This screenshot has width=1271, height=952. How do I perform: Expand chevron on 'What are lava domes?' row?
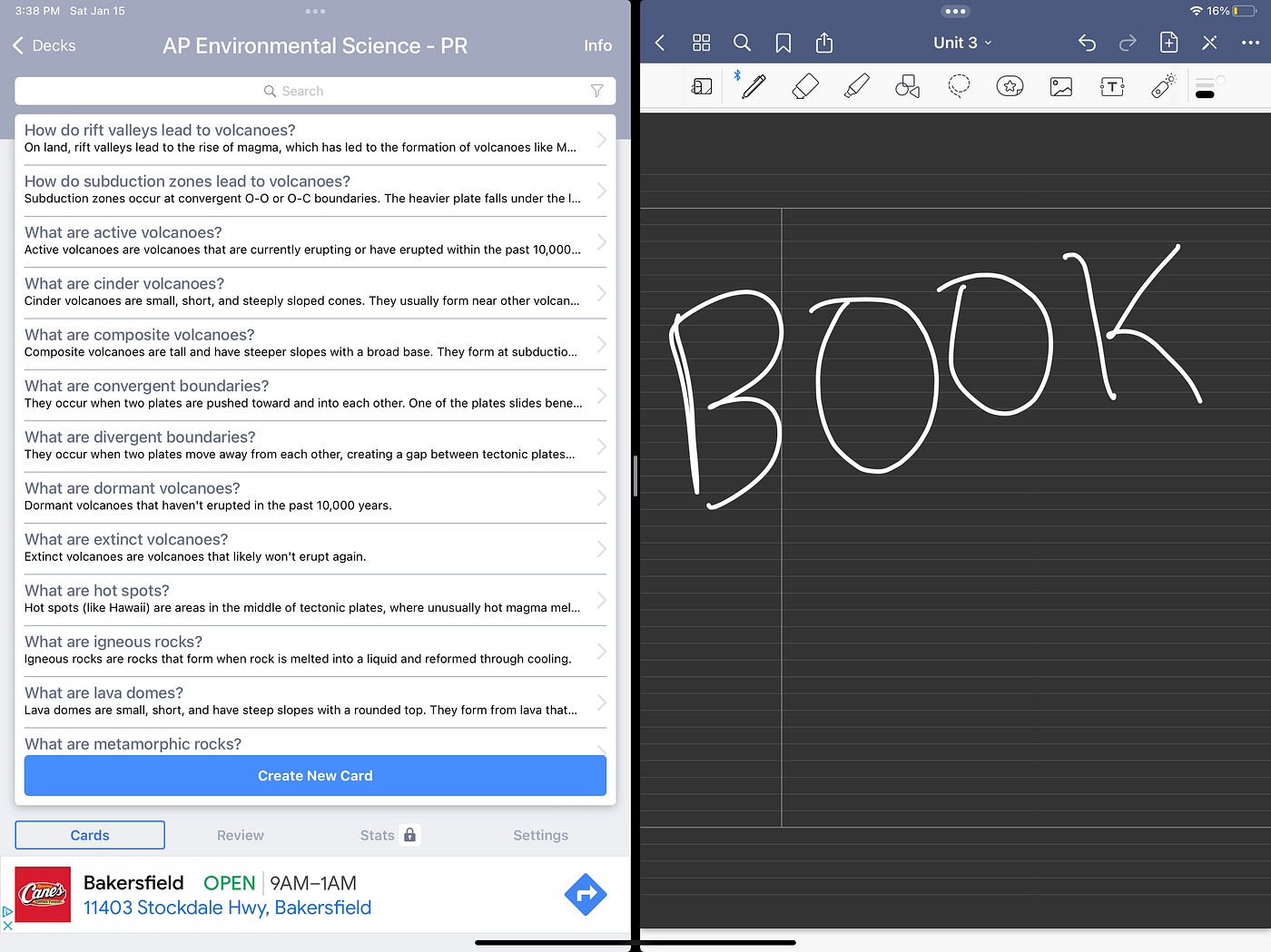(601, 702)
